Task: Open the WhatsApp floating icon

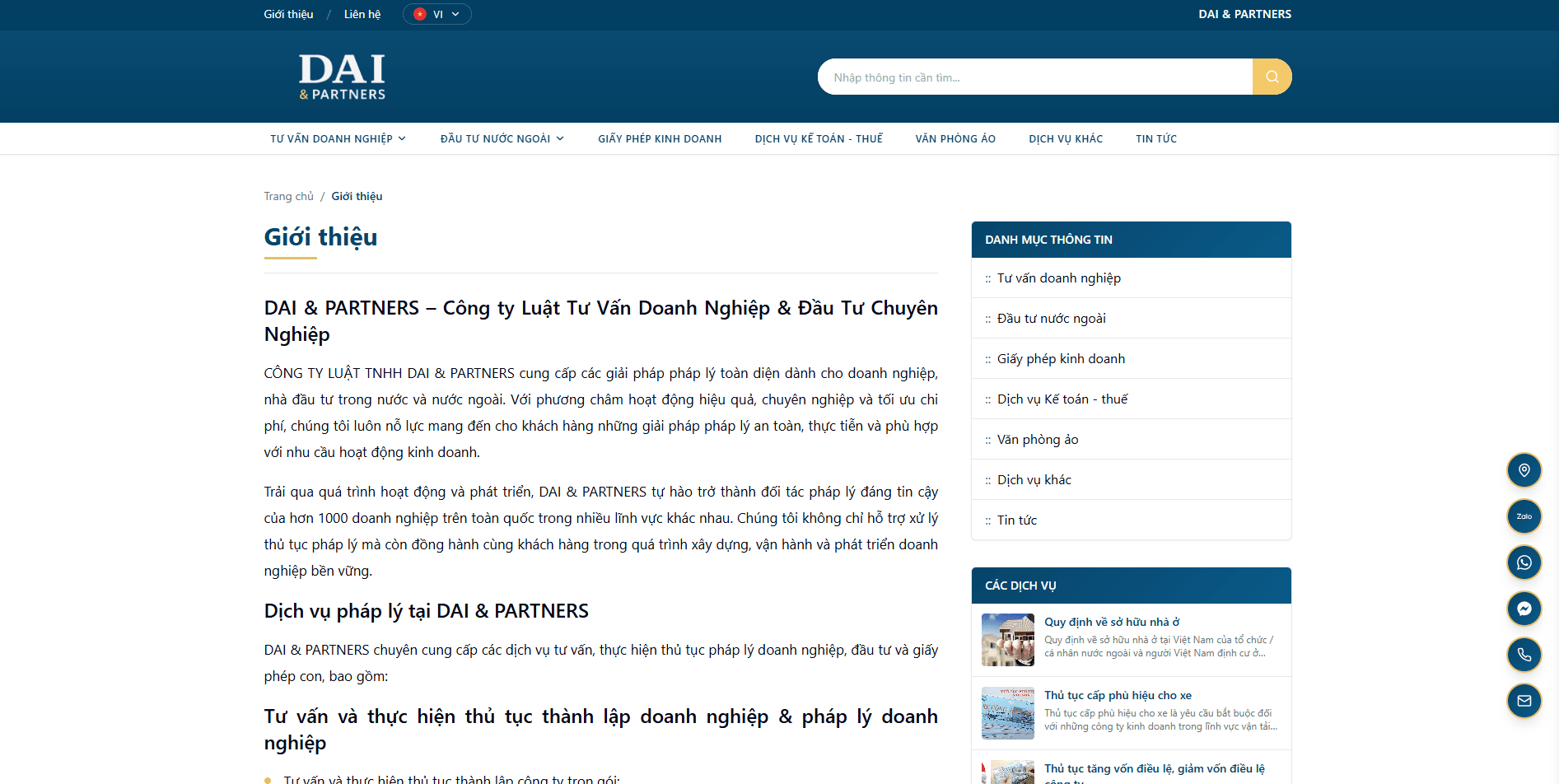Action: pyautogui.click(x=1524, y=562)
